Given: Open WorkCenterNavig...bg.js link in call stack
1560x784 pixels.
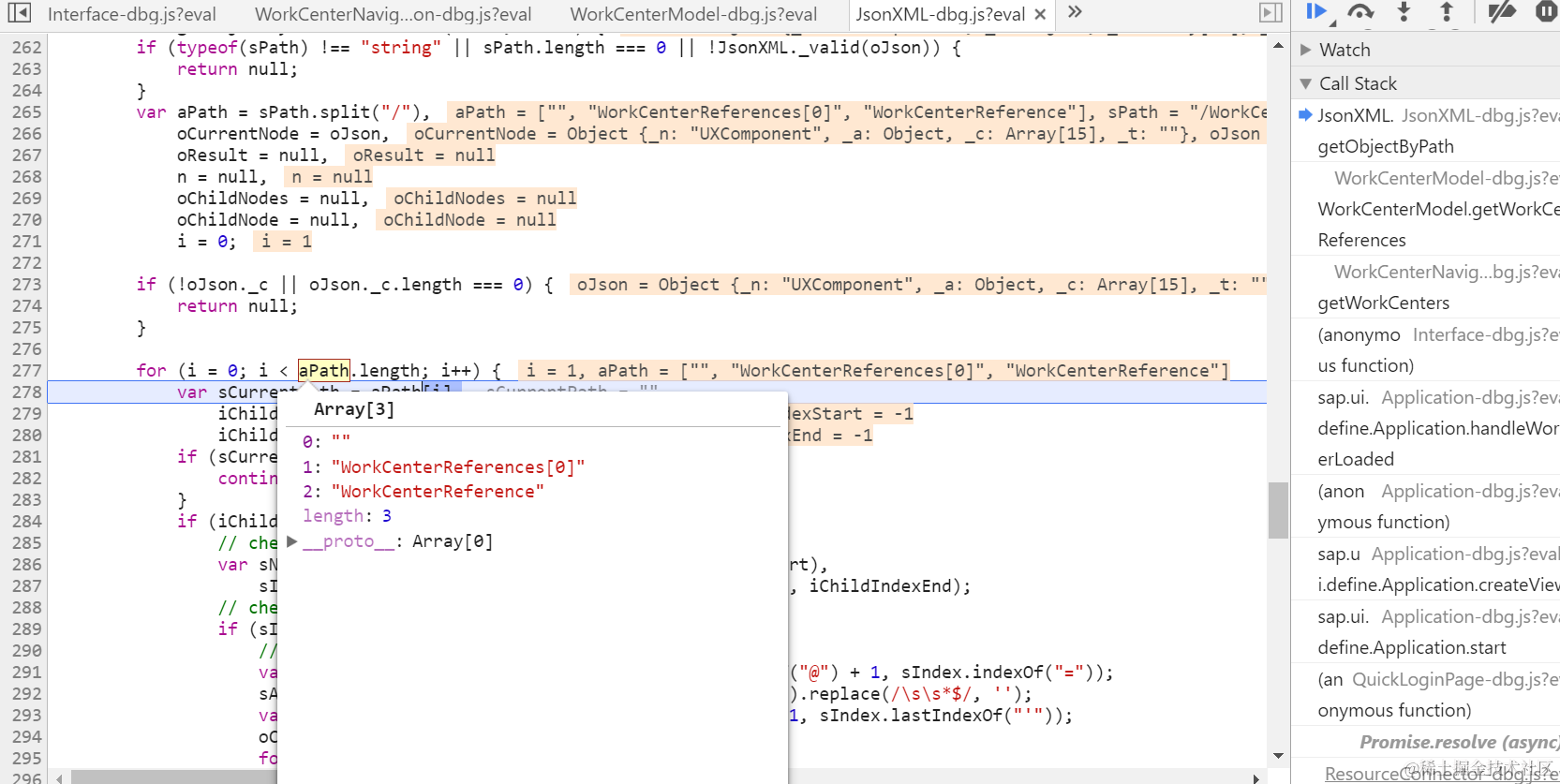Looking at the screenshot, I should pos(1447,272).
